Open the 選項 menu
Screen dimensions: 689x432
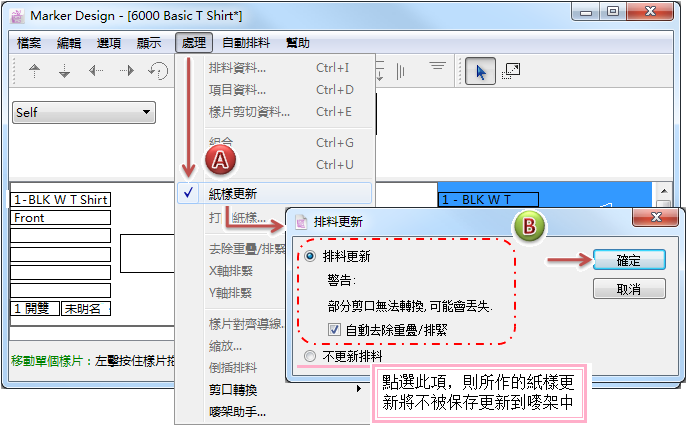pos(109,43)
